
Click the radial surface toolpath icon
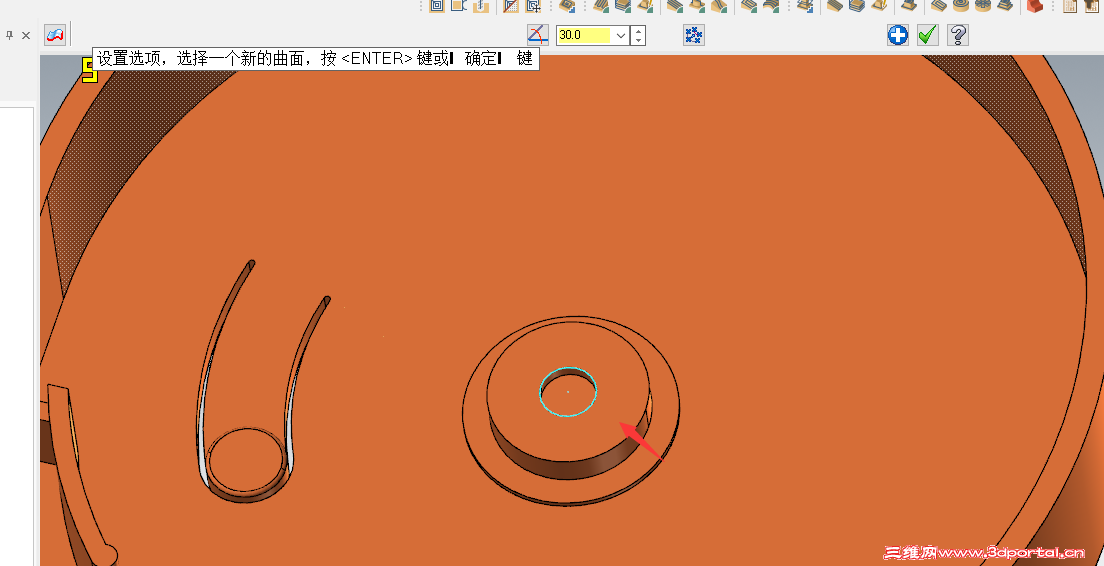pyautogui.click(x=983, y=6)
